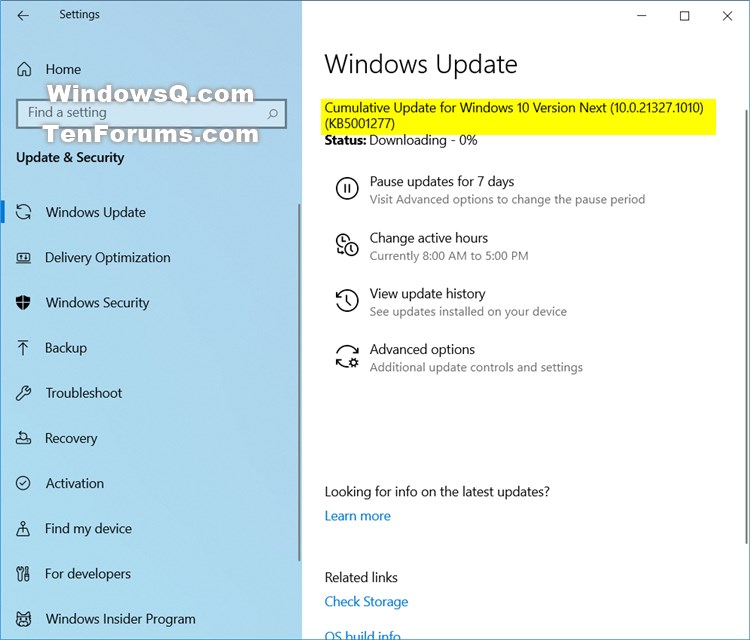Click the Update & Security section title

[x=70, y=158]
